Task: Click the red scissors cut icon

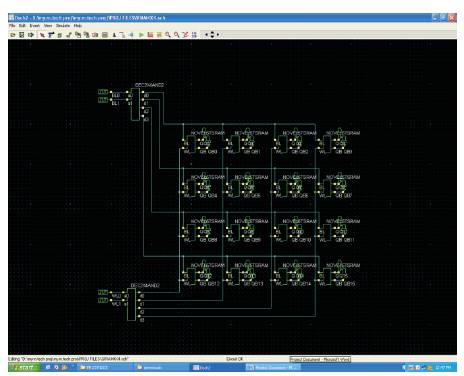Action: (186, 35)
